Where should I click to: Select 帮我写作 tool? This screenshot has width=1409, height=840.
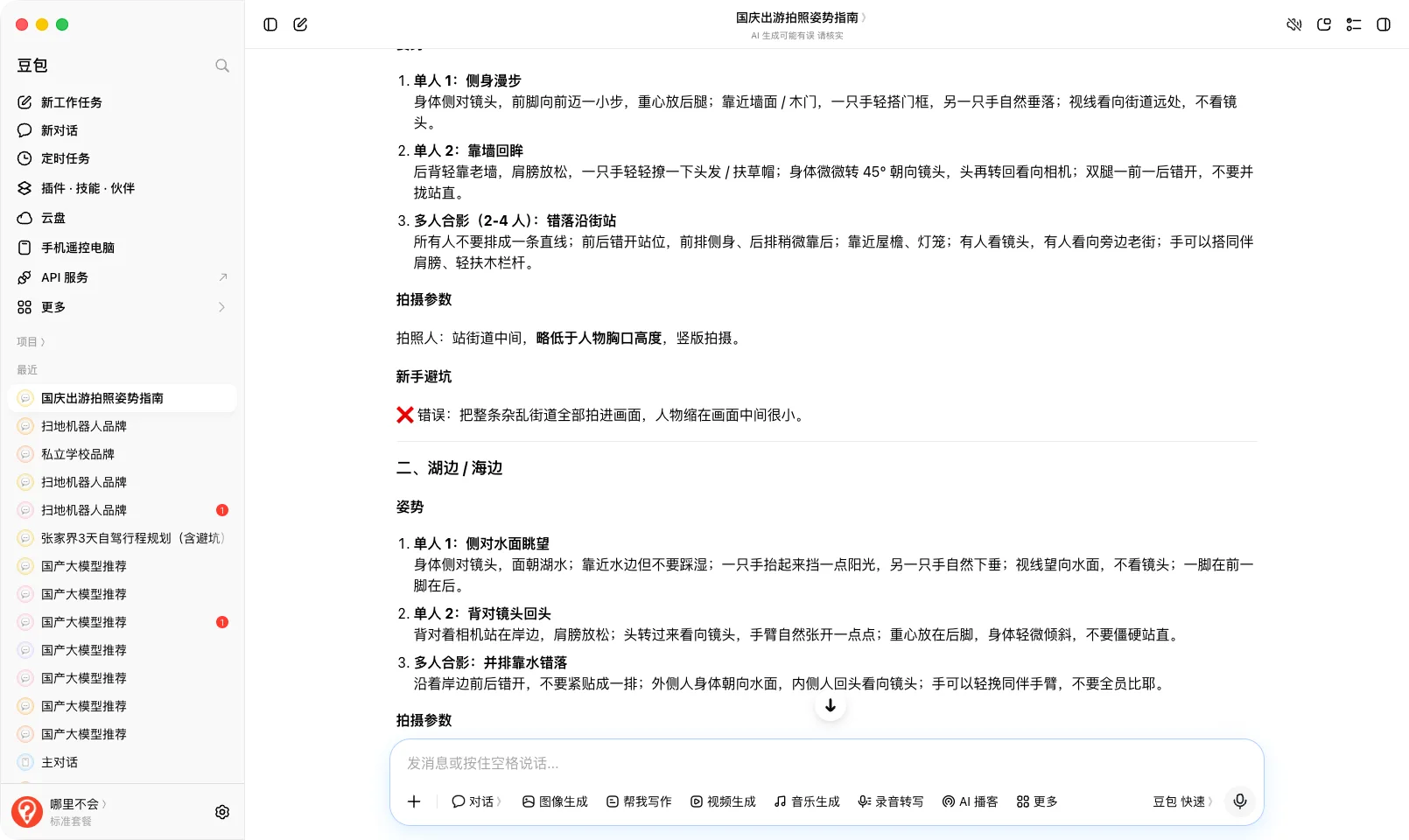click(639, 801)
